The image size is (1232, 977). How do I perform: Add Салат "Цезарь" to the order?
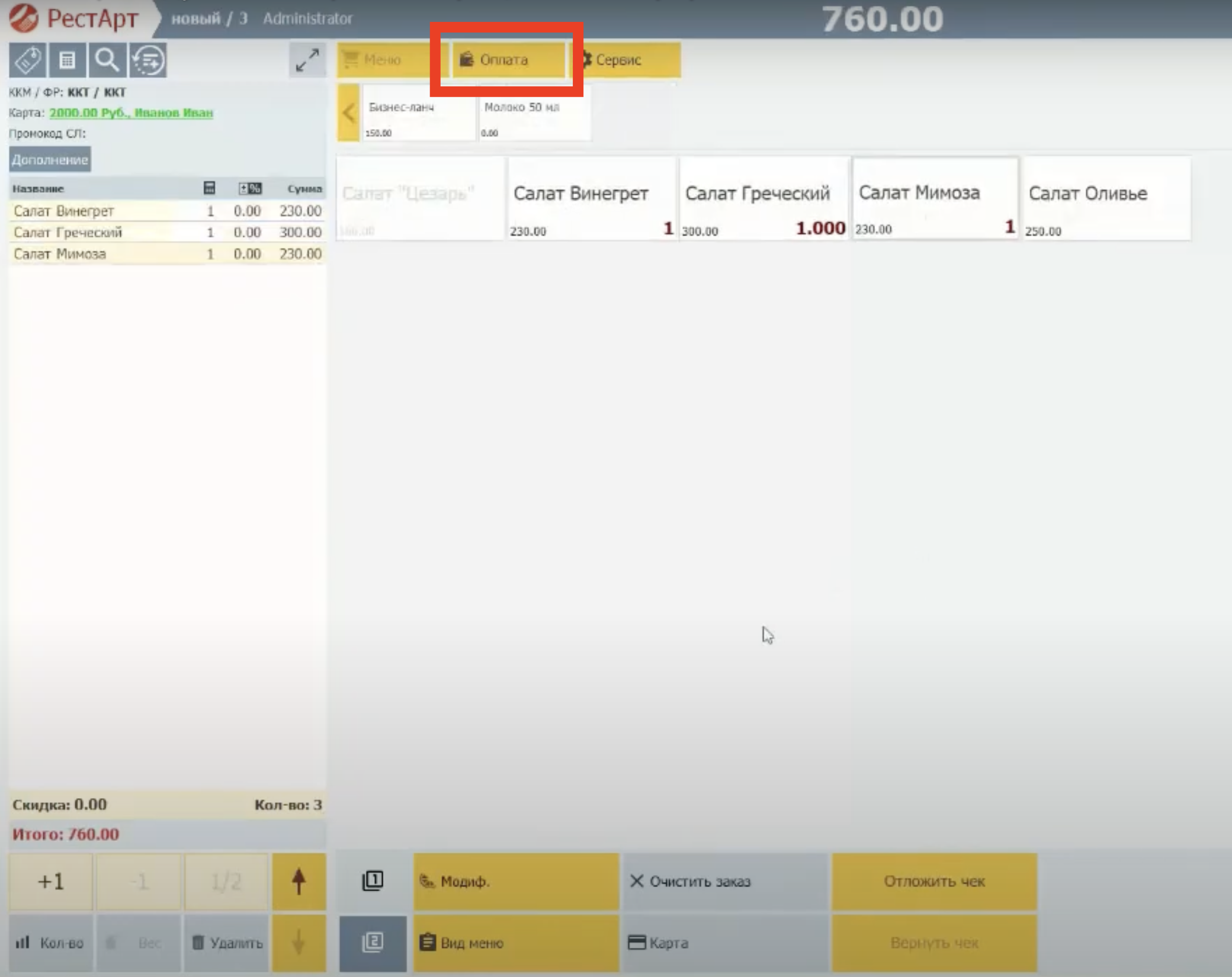coord(420,199)
